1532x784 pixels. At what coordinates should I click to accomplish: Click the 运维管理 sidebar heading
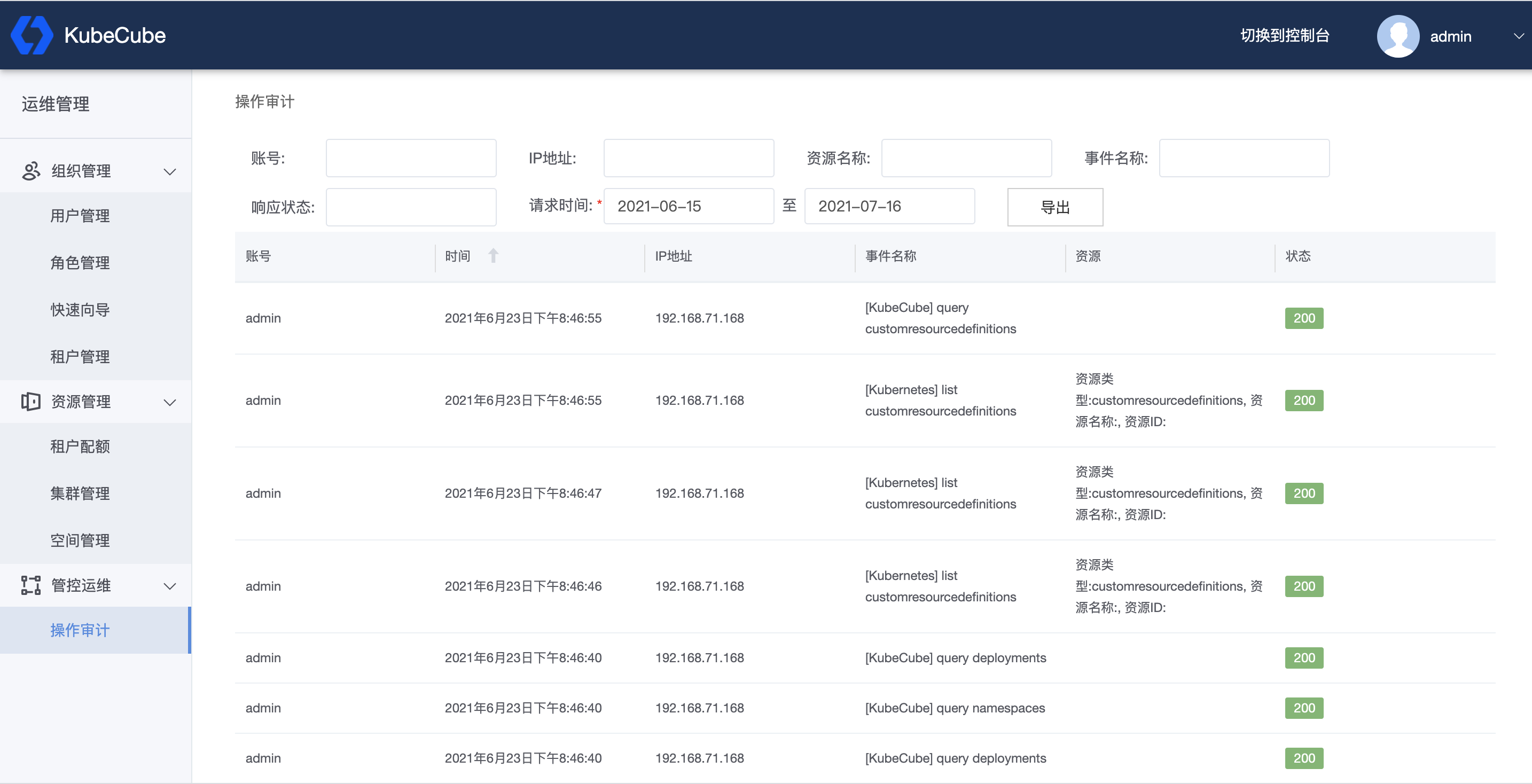[x=56, y=104]
